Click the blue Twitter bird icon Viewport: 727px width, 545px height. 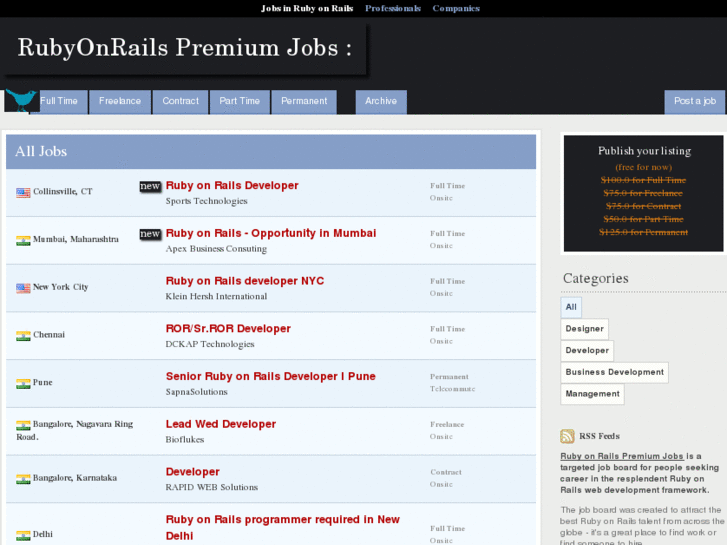tap(20, 100)
